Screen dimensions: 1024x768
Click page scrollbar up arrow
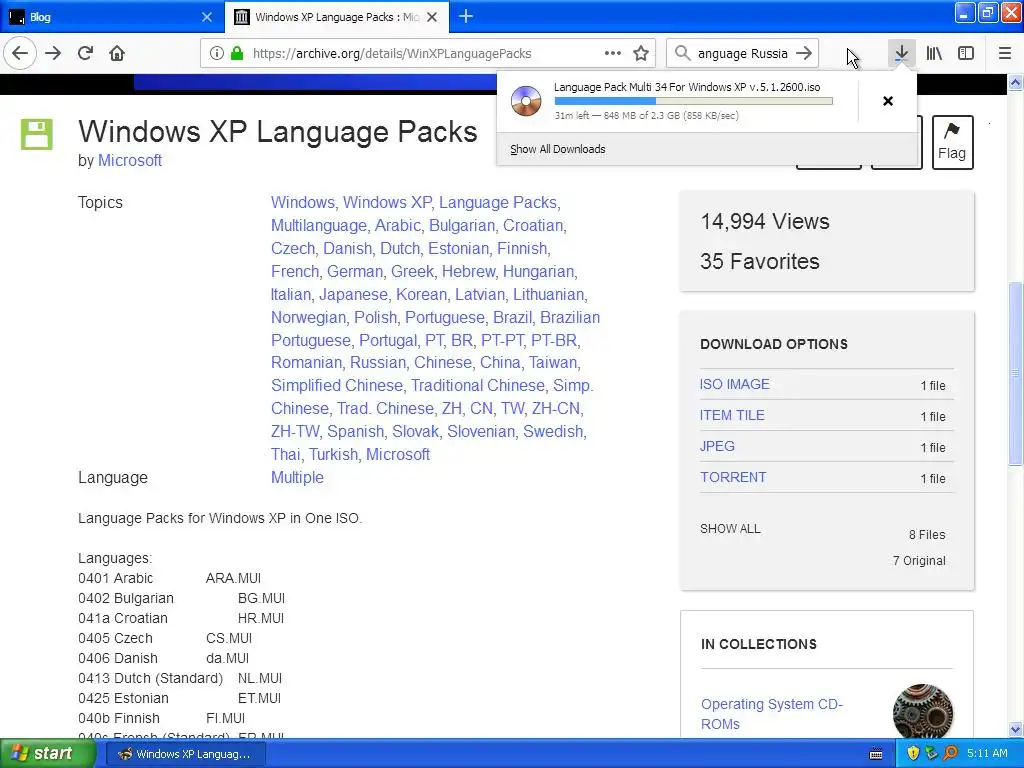point(1016,82)
